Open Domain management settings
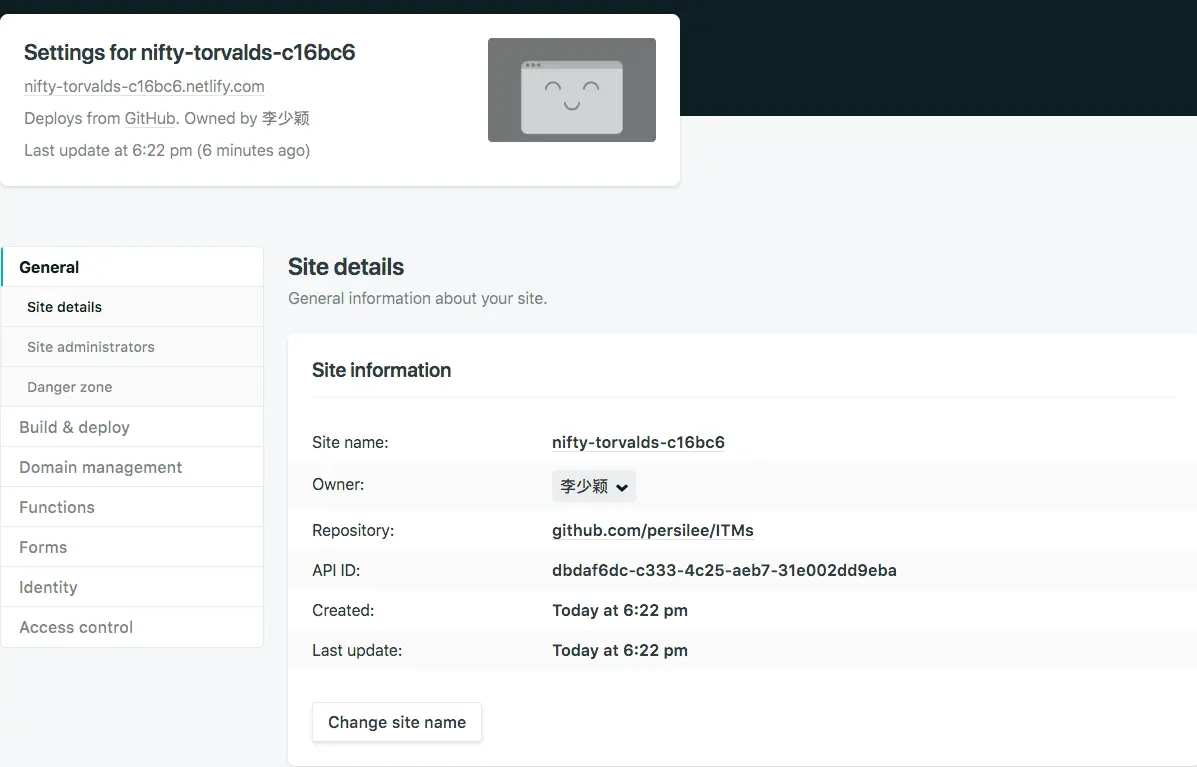 pyautogui.click(x=100, y=467)
